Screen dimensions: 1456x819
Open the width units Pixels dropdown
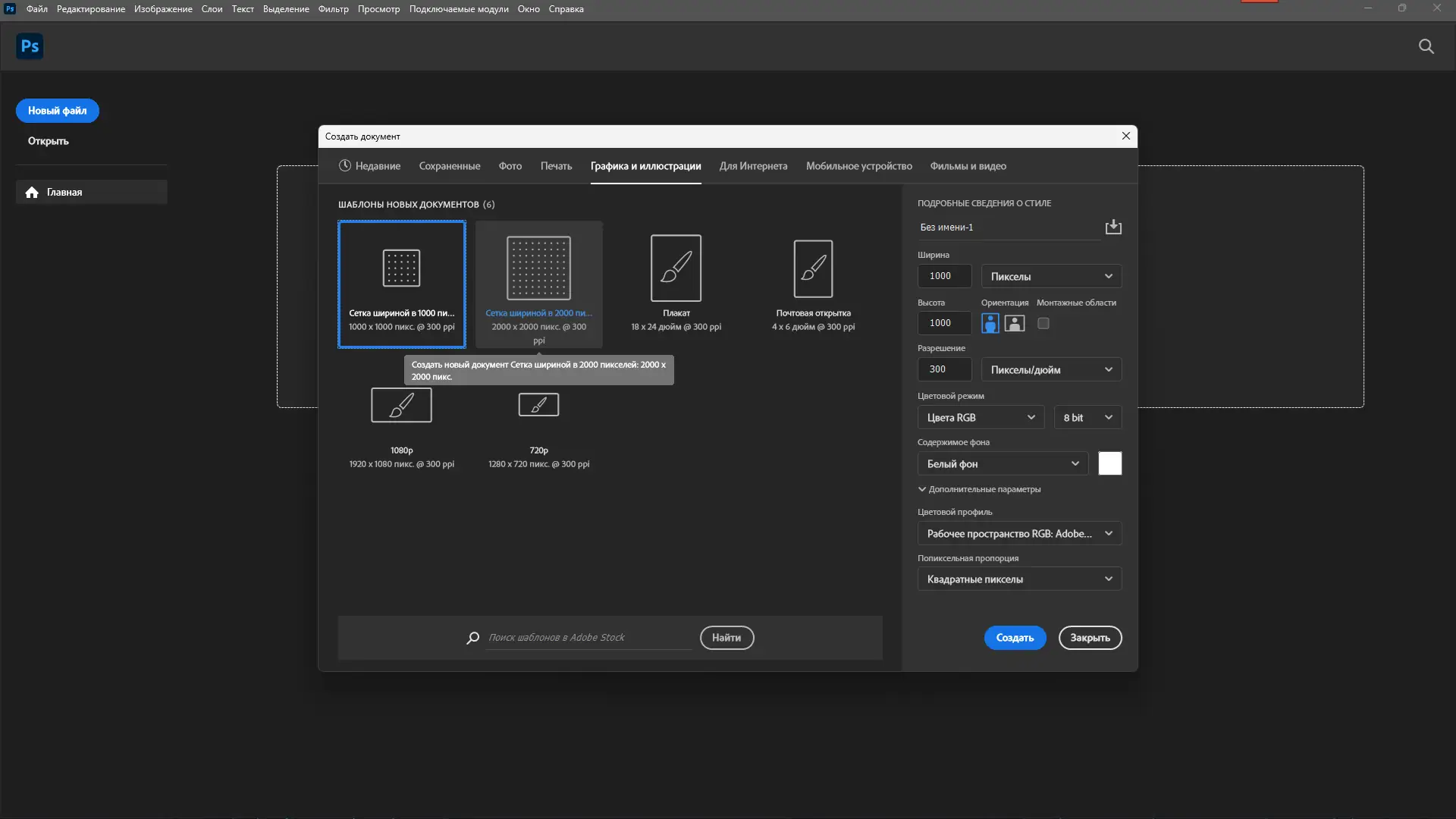1051,276
